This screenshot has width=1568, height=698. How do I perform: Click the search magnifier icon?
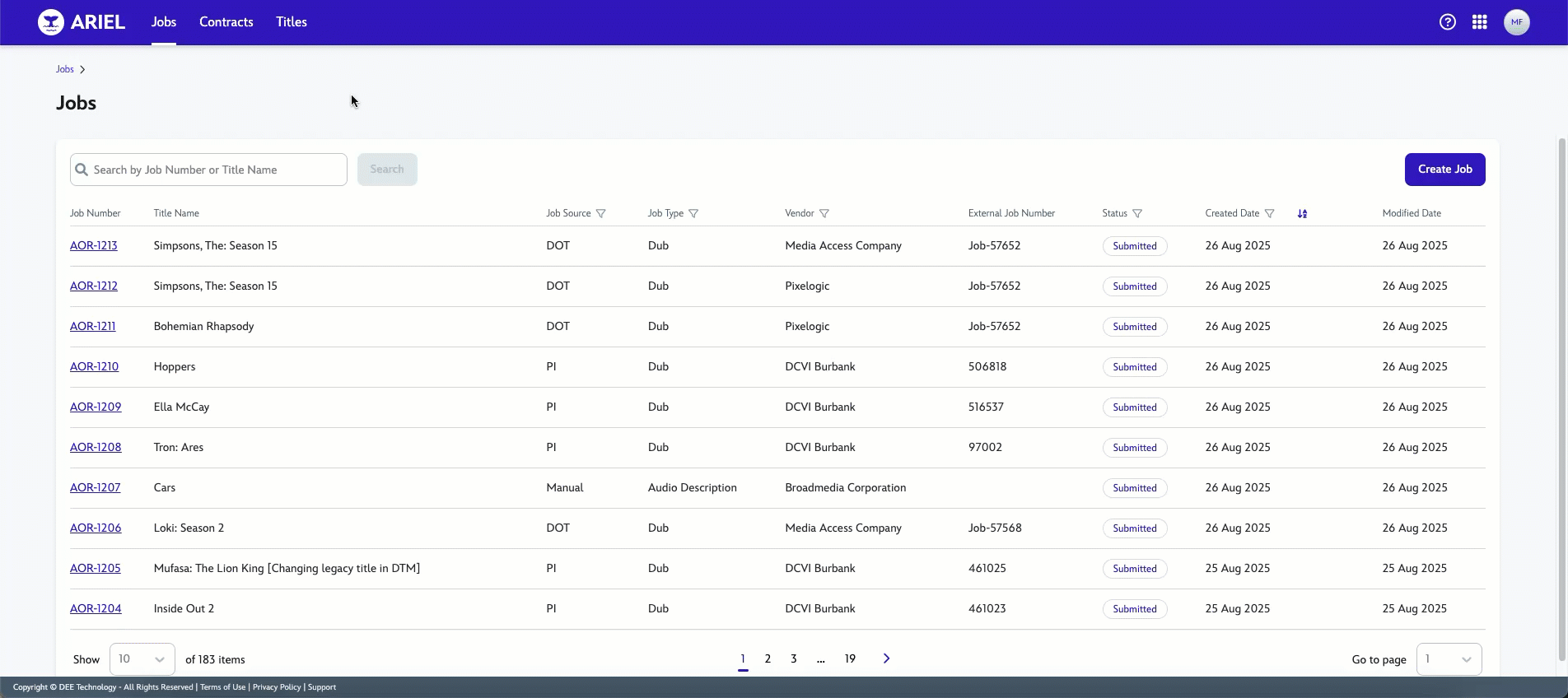(x=82, y=170)
